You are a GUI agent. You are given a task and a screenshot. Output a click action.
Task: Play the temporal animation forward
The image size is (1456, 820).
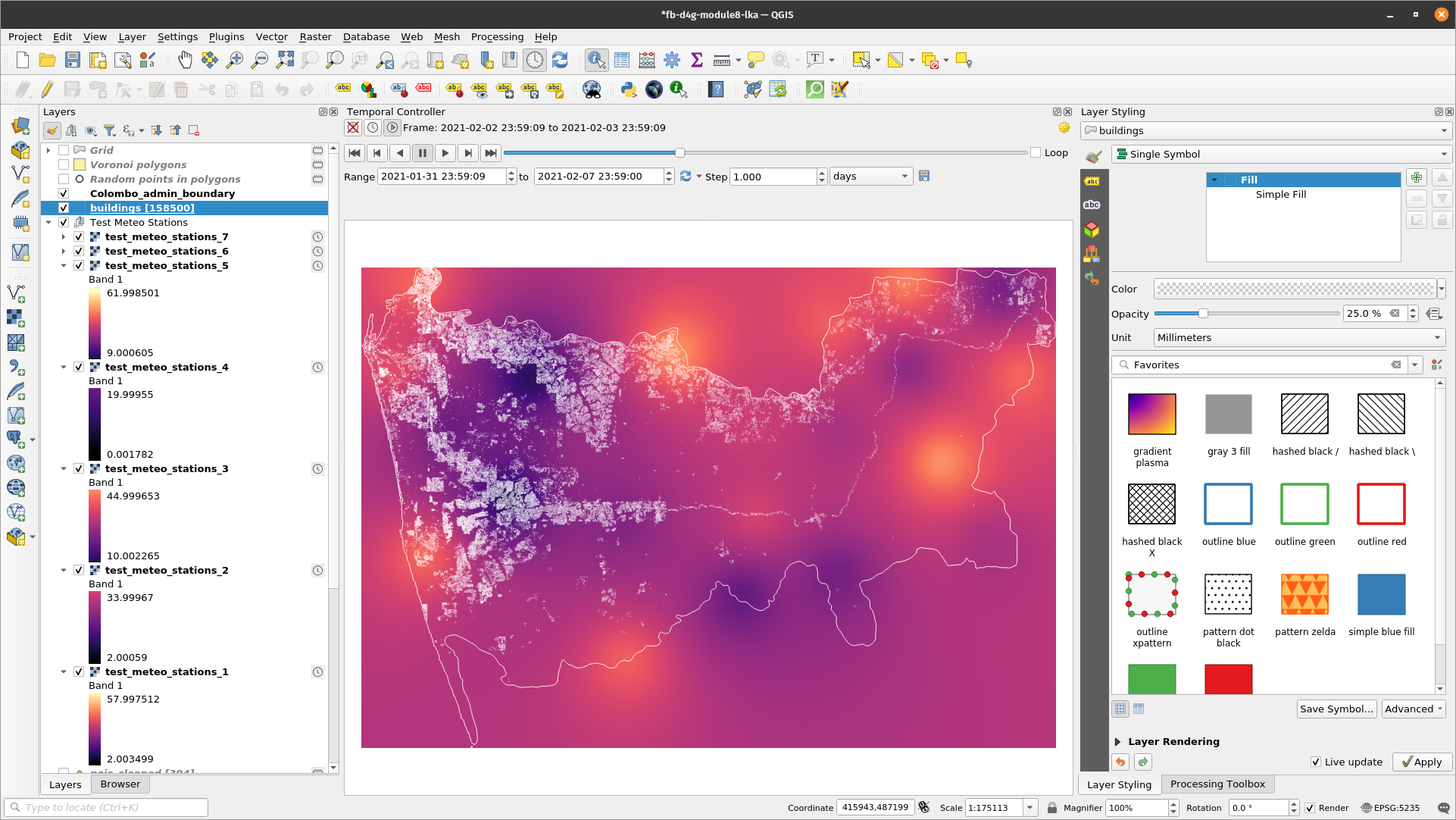445,153
